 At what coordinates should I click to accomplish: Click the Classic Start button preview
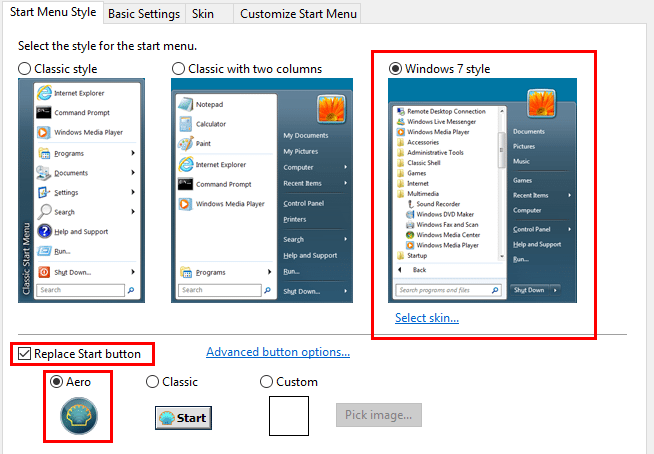pyautogui.click(x=184, y=418)
